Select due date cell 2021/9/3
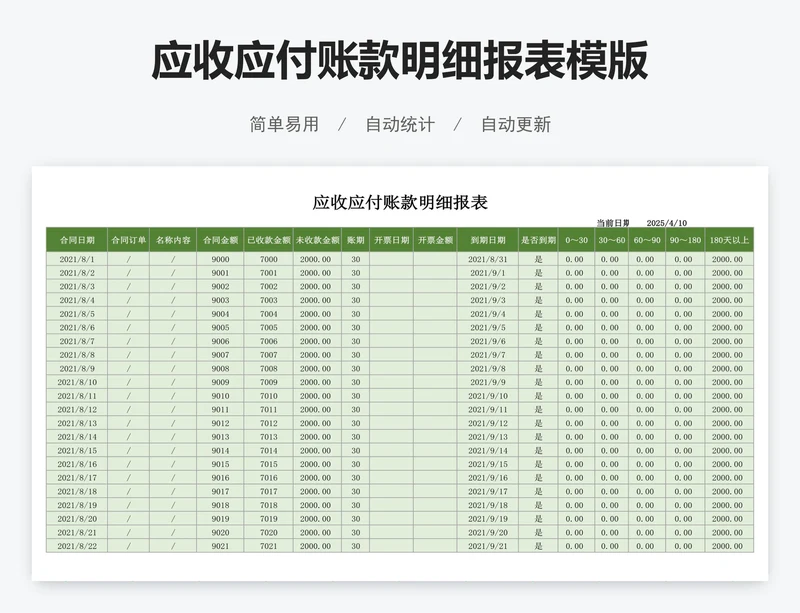Image resolution: width=800 pixels, height=613 pixels. pyautogui.click(x=488, y=300)
